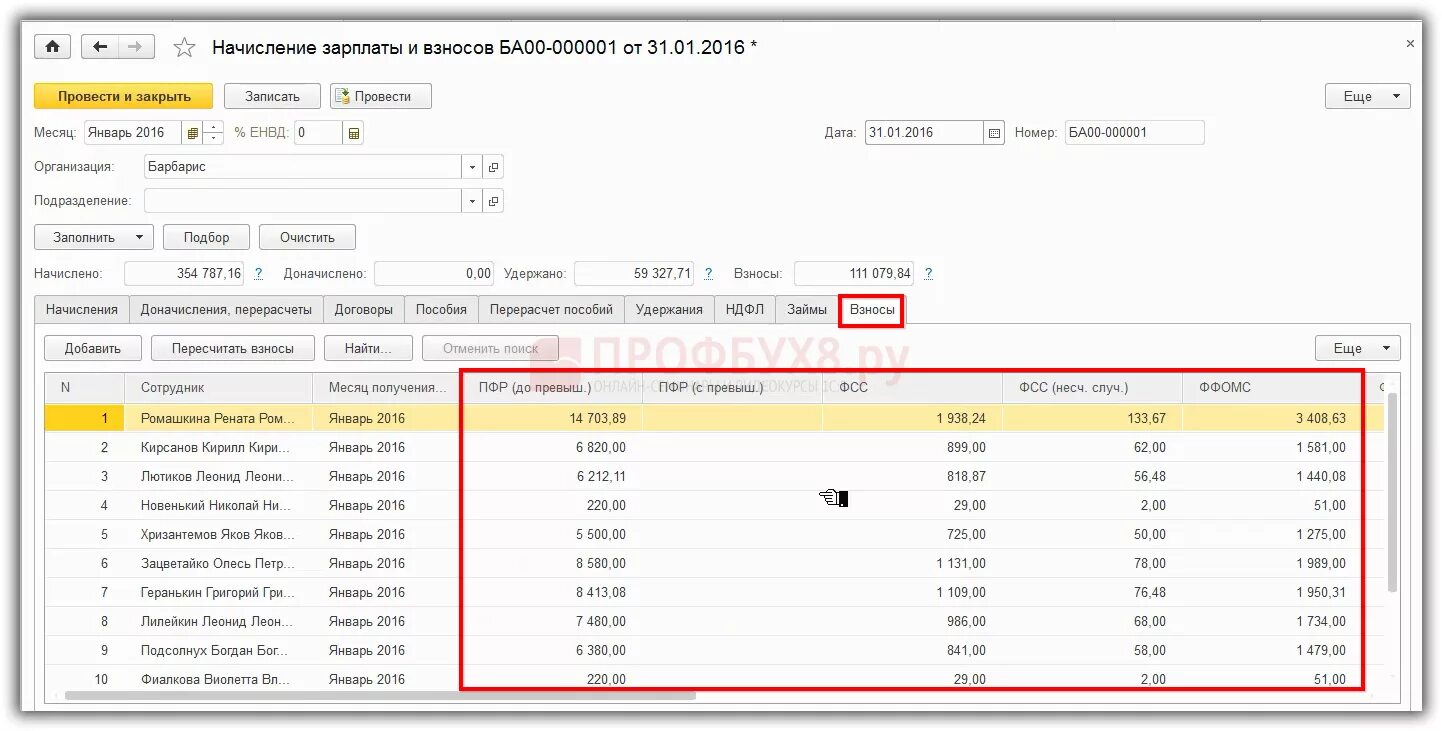This screenshot has height=731, width=1442.
Task: Click Пересчитать взносы button
Action: [x=233, y=349]
